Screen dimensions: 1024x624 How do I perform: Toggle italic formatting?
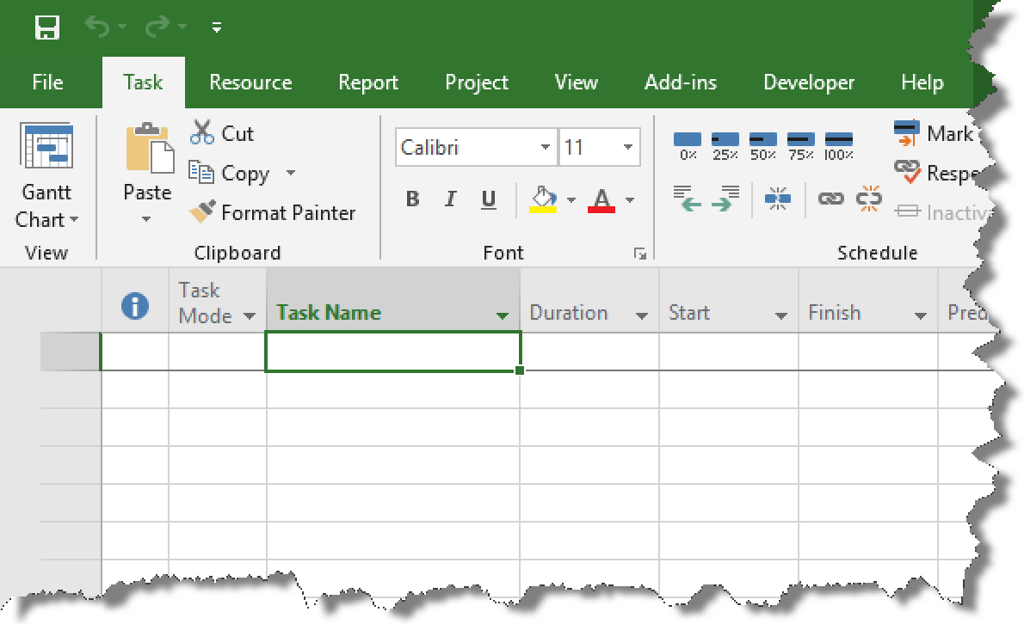click(450, 199)
